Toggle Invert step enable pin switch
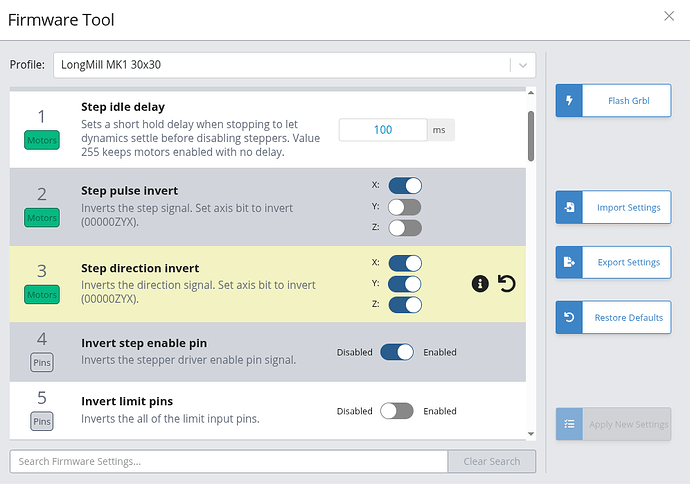Image resolution: width=690 pixels, height=484 pixels. [397, 352]
